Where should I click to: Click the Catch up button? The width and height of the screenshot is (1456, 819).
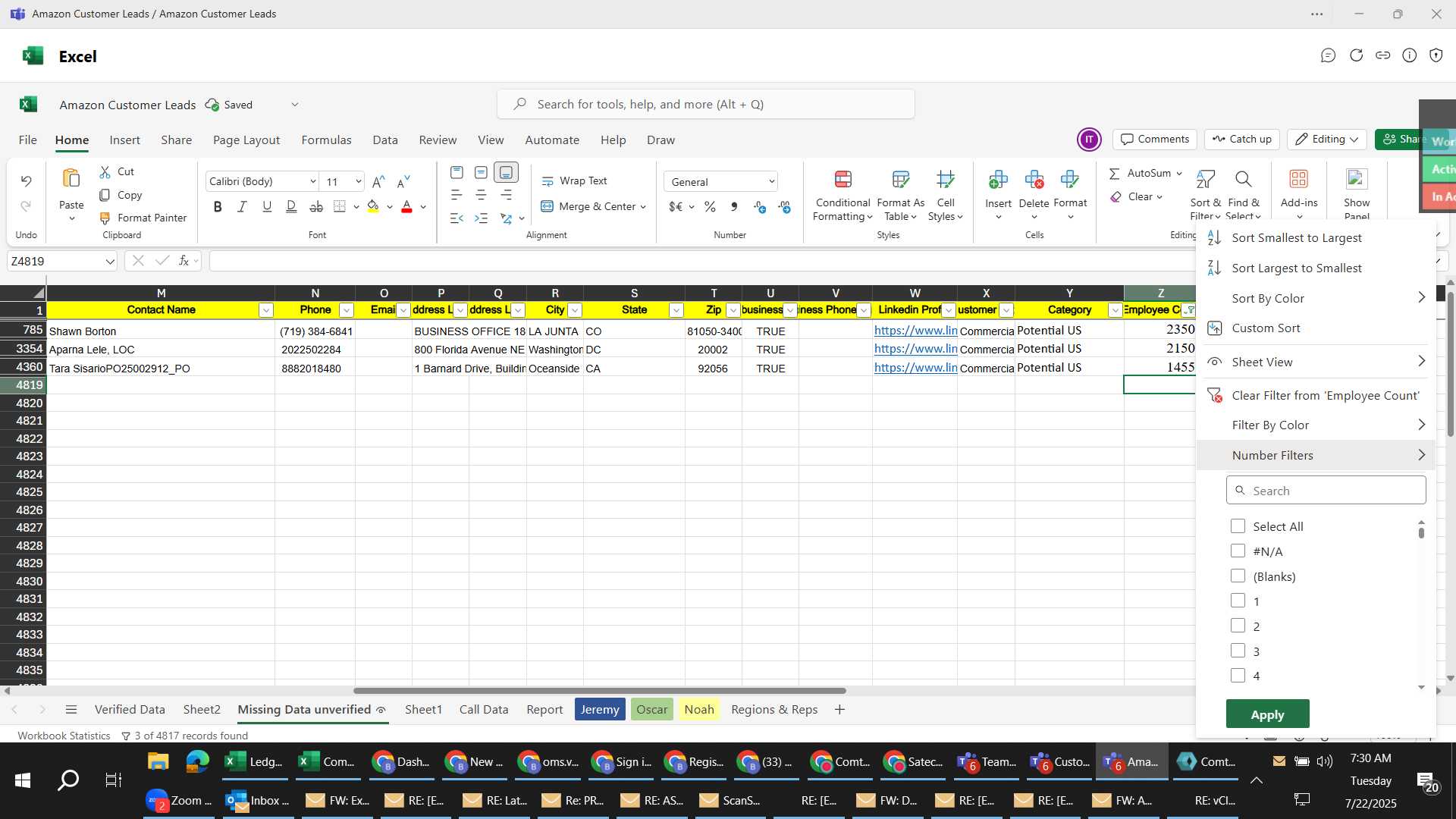(1241, 140)
